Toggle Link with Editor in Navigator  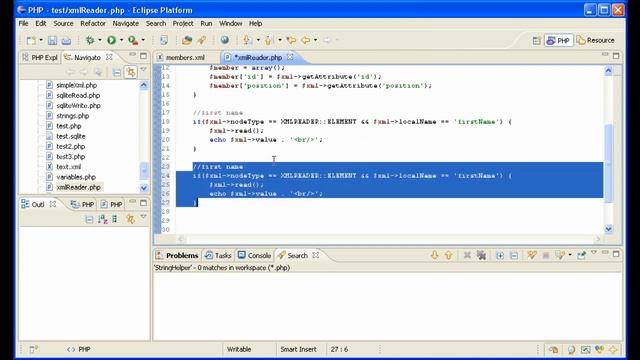click(x=131, y=72)
